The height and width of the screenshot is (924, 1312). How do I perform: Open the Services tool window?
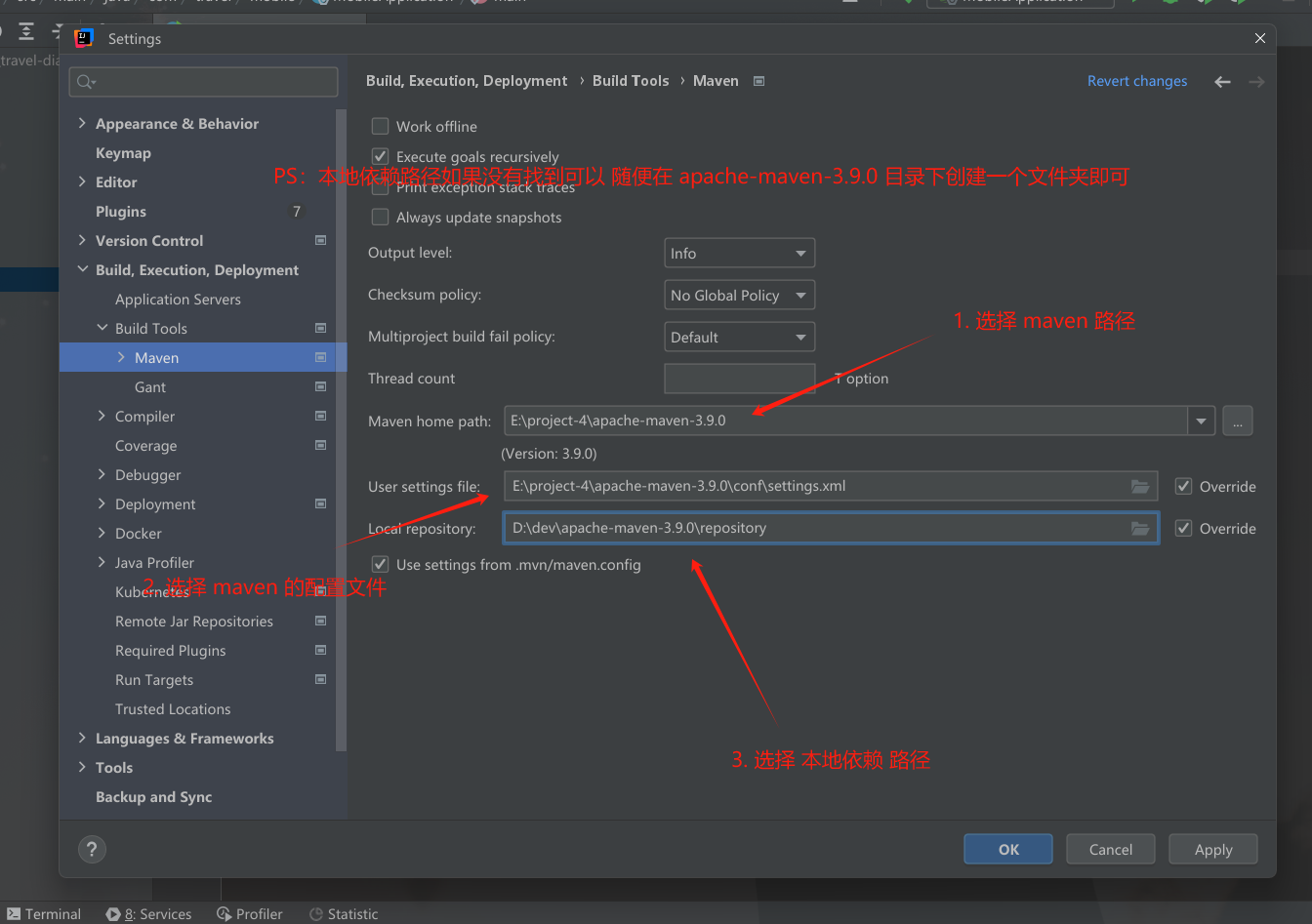(x=149, y=914)
